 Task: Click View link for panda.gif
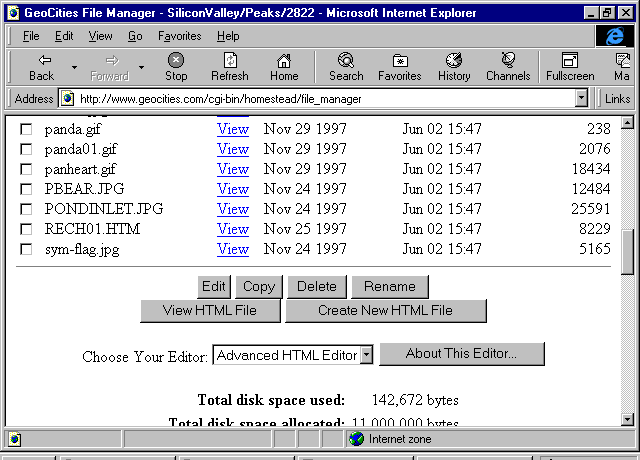233,129
